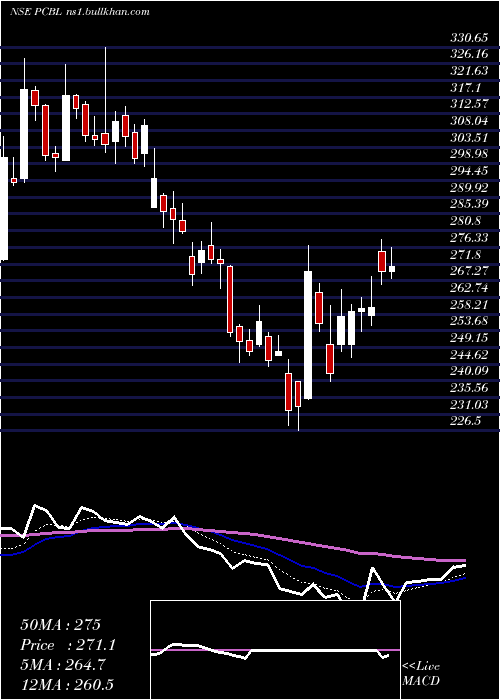The width and height of the screenshot is (500, 700).
Task: Select the 231.03 price axis label
Action: 469,404
